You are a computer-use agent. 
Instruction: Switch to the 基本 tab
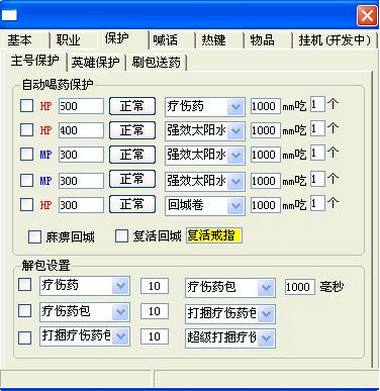[19, 40]
